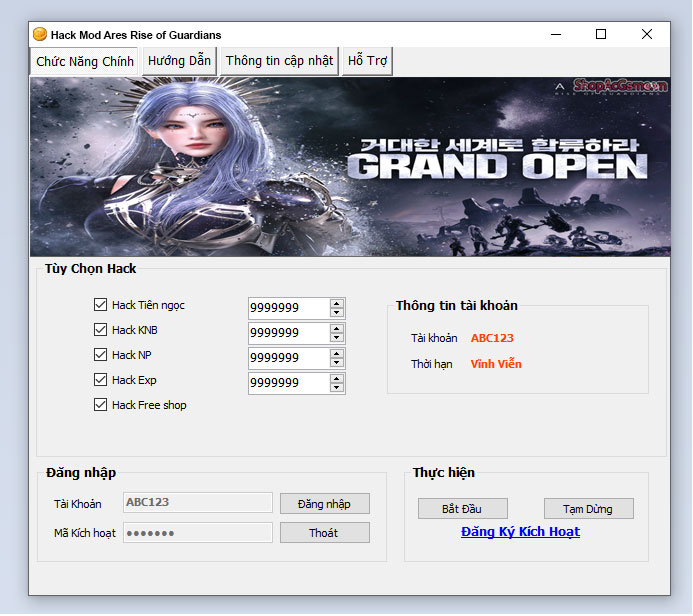
Task: Switch to the Chức Năng Chính tab
Action: pyautogui.click(x=84, y=61)
